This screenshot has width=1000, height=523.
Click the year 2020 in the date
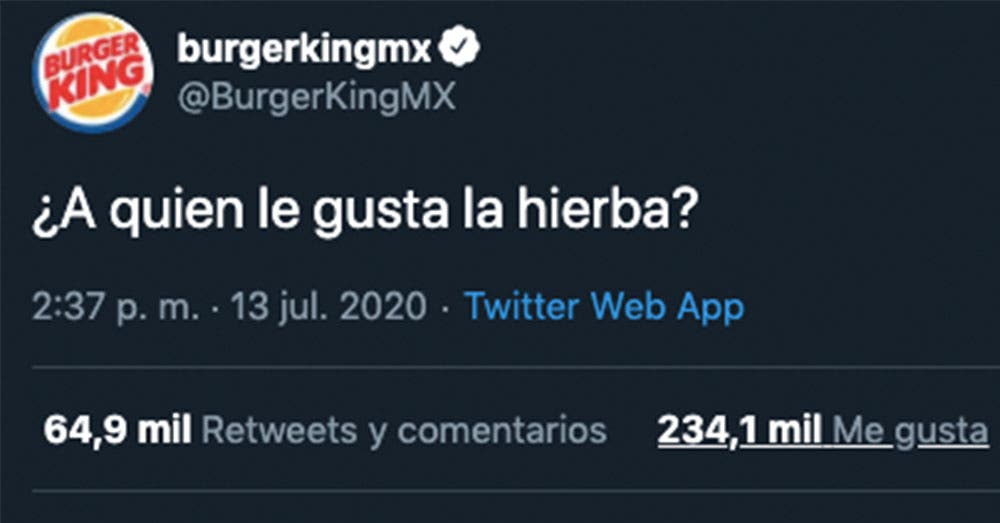pos(383,307)
